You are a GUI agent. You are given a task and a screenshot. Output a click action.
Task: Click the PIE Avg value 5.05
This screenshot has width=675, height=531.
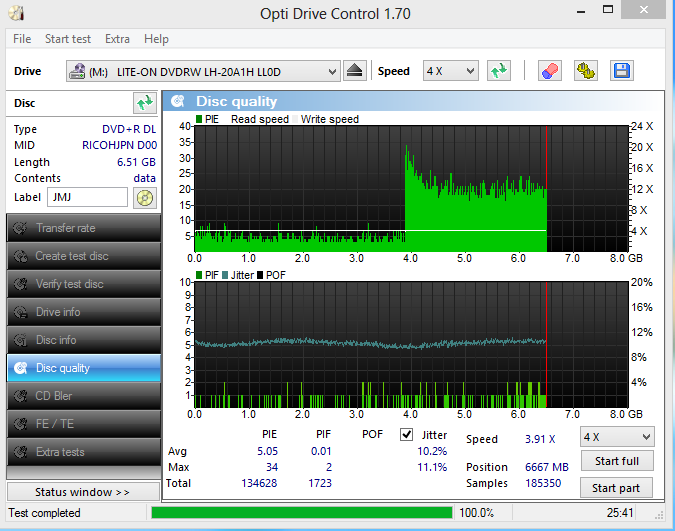click(x=267, y=451)
